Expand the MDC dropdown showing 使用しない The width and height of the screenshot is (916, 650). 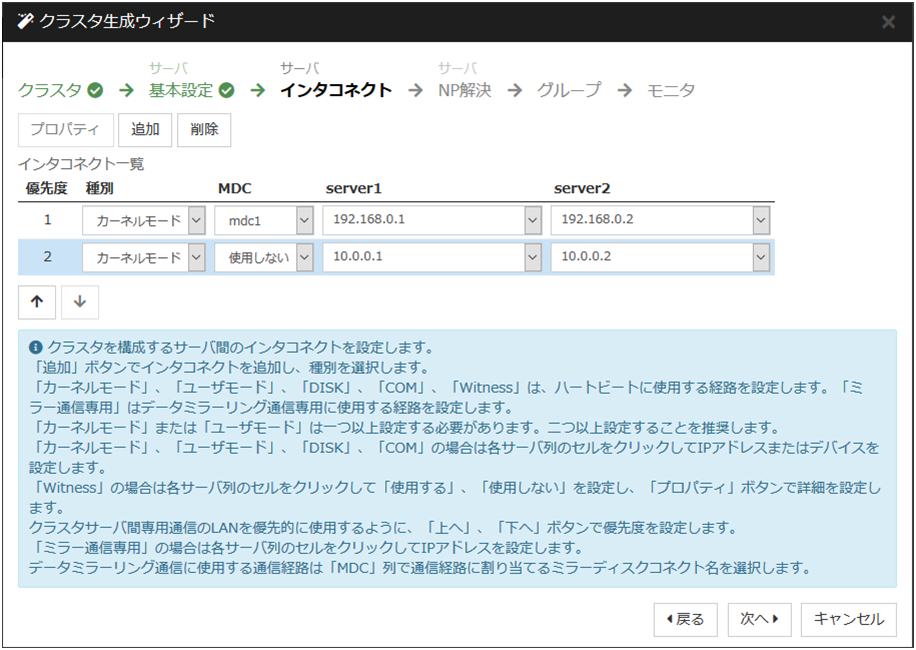[304, 258]
